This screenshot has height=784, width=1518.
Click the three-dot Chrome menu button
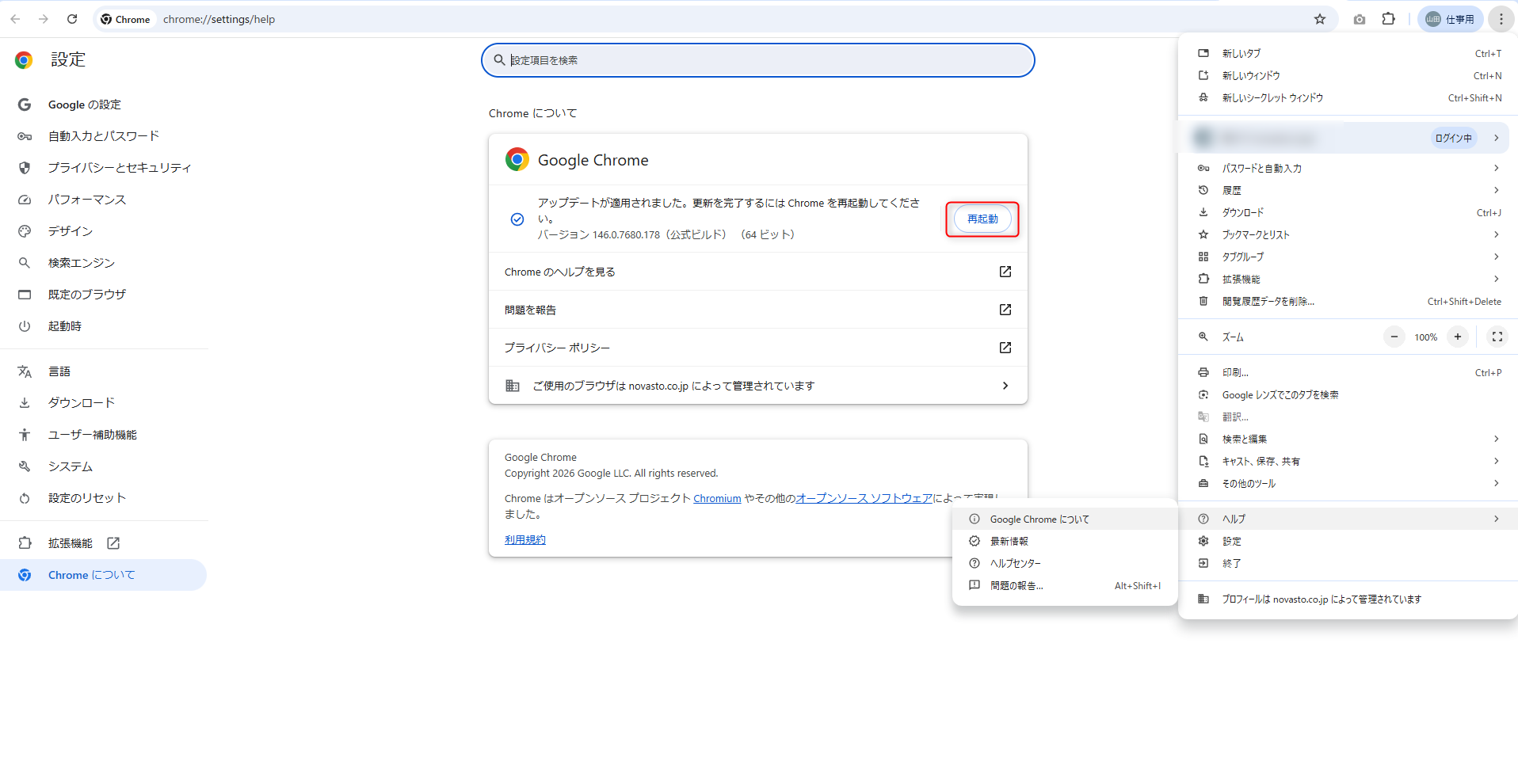(x=1501, y=19)
